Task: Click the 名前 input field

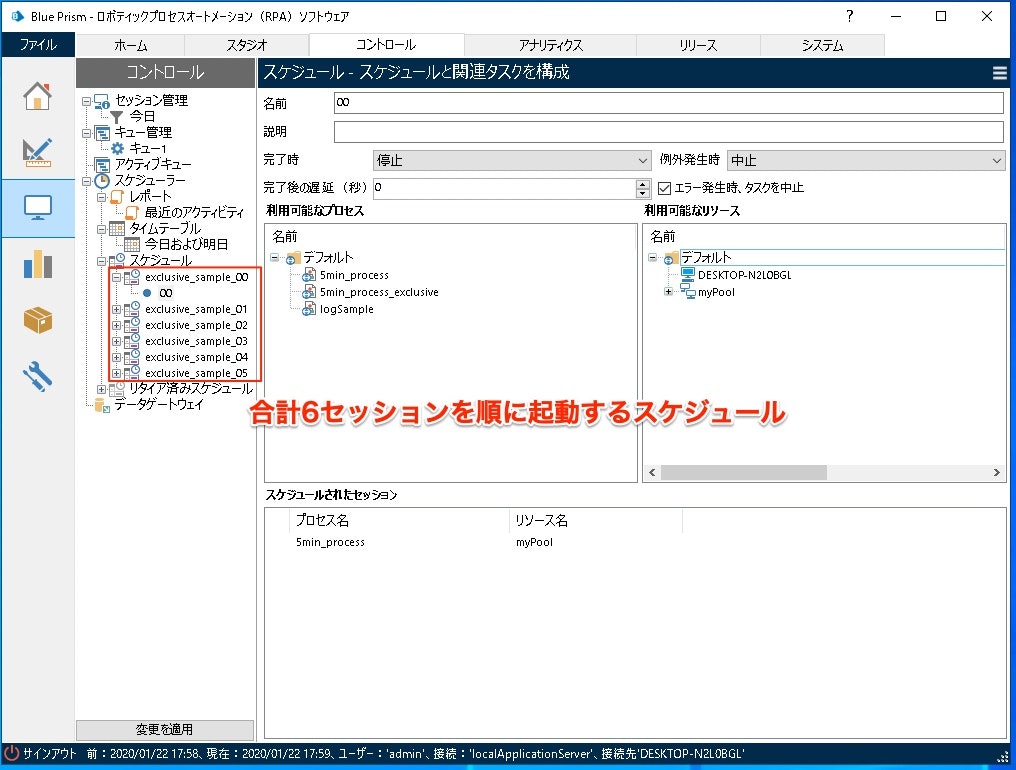Action: [669, 102]
